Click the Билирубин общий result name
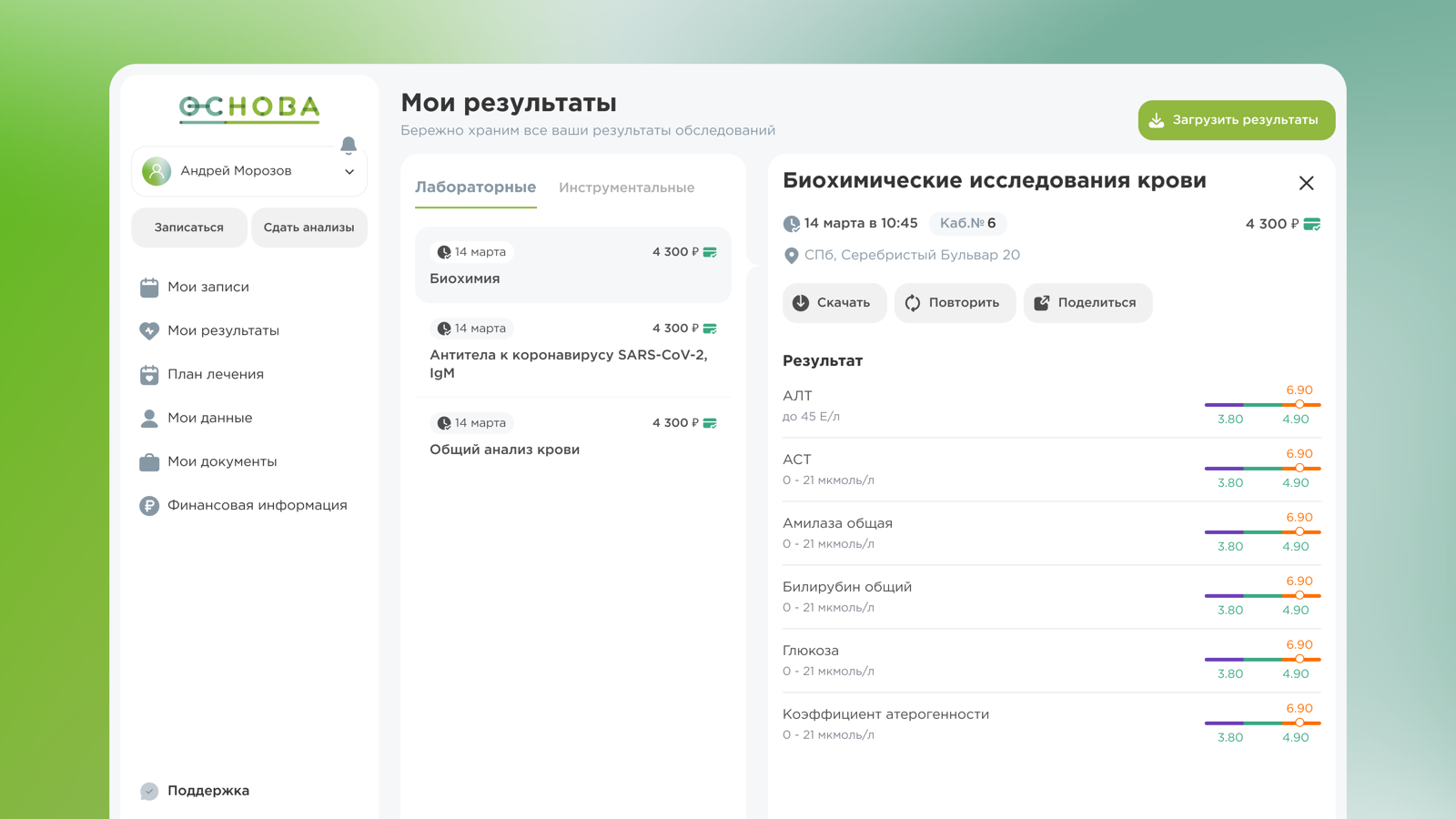1456x819 pixels. (847, 587)
